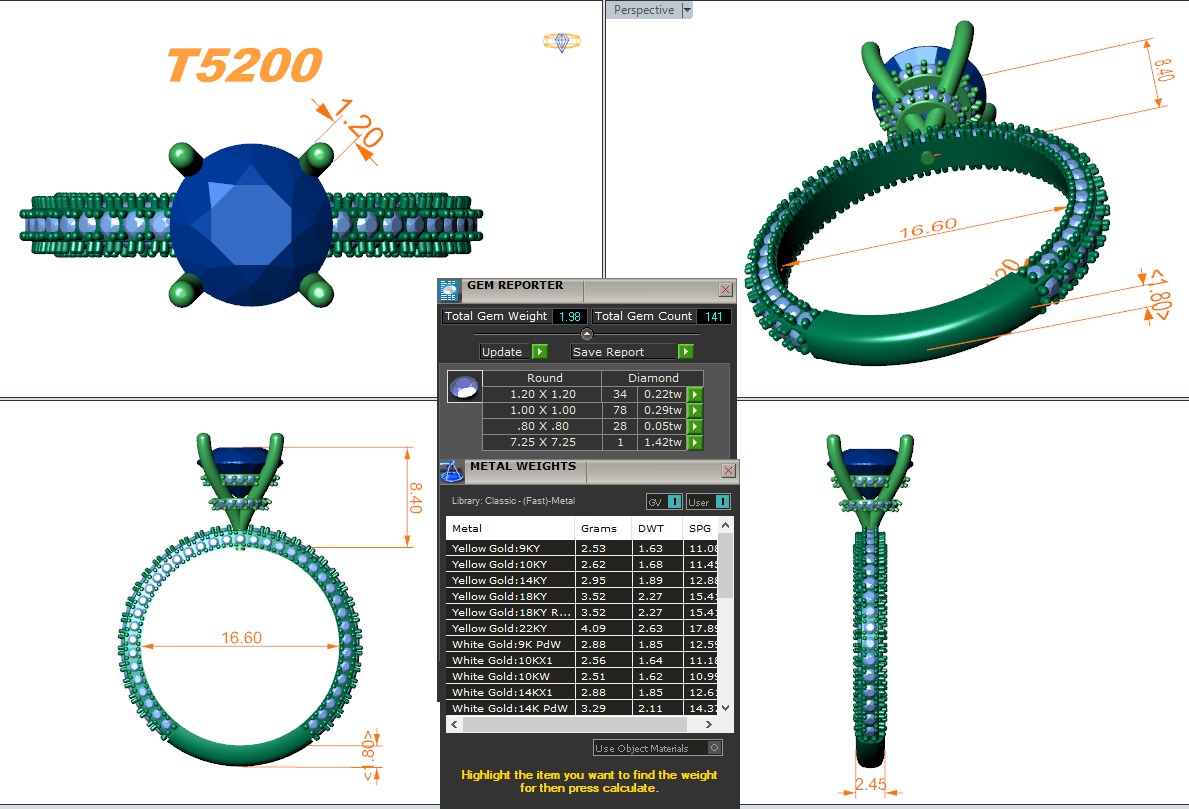Click the Metal Weights scale icon

451,470
